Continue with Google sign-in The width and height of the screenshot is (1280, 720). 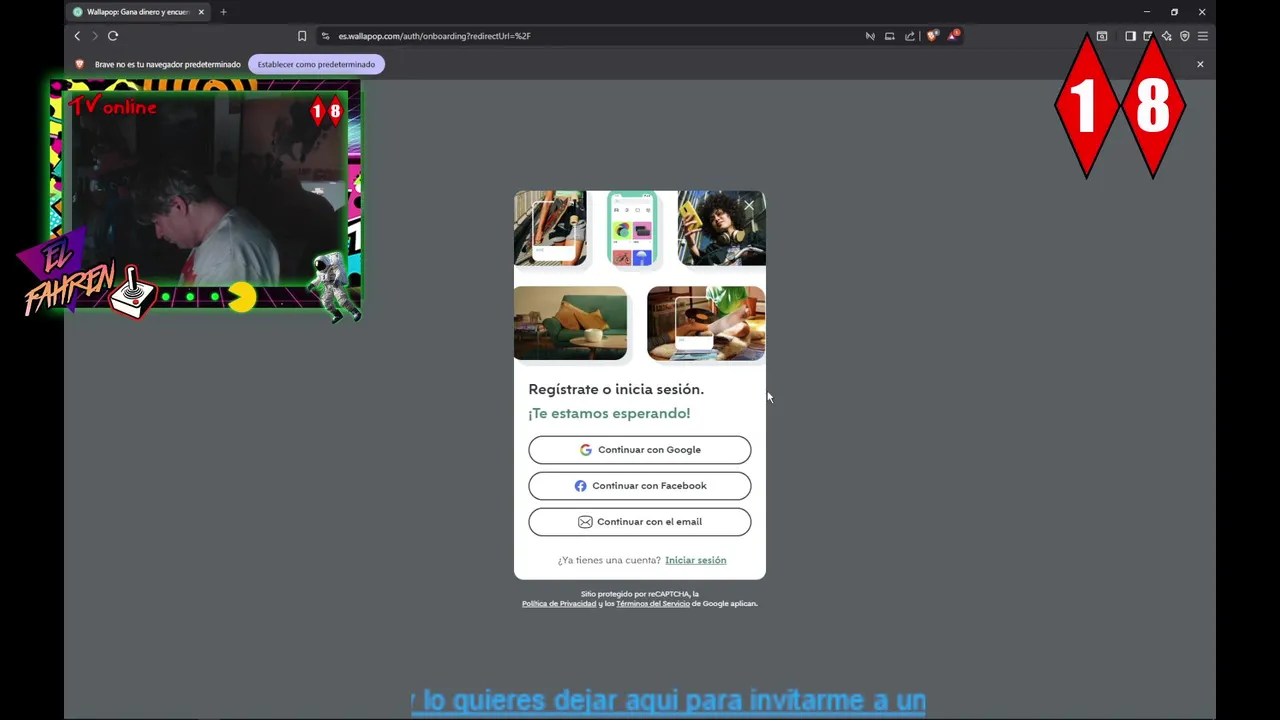tap(640, 450)
